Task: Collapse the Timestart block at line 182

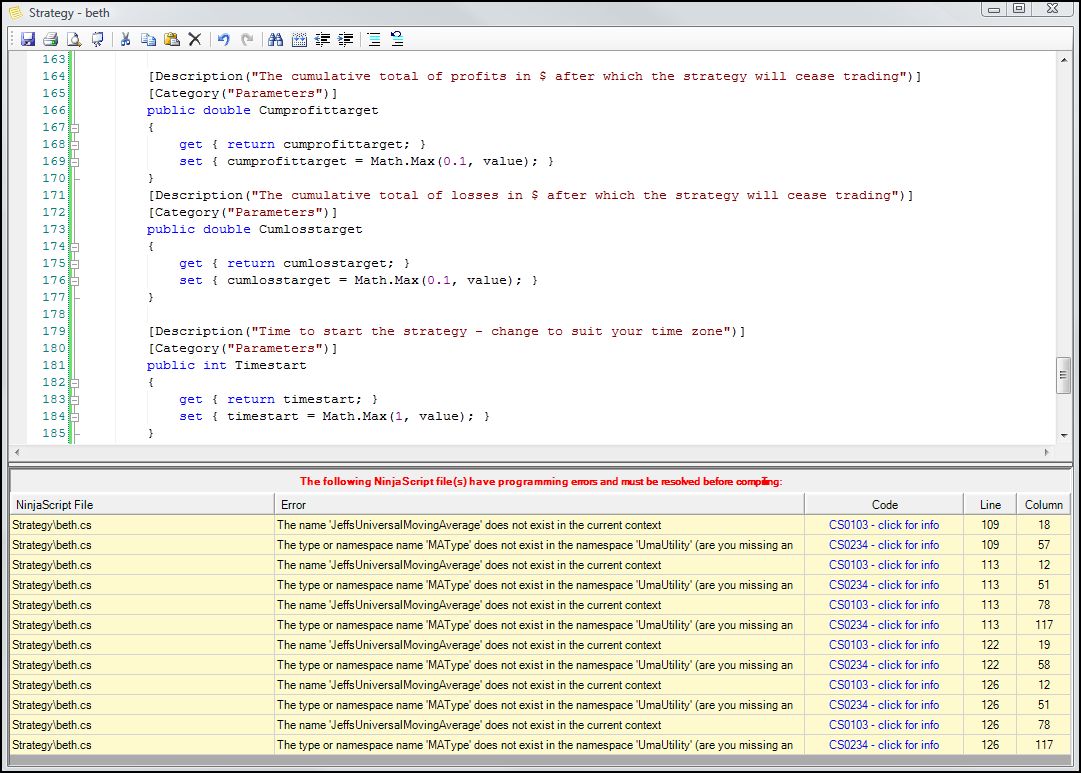Action: pos(74,383)
